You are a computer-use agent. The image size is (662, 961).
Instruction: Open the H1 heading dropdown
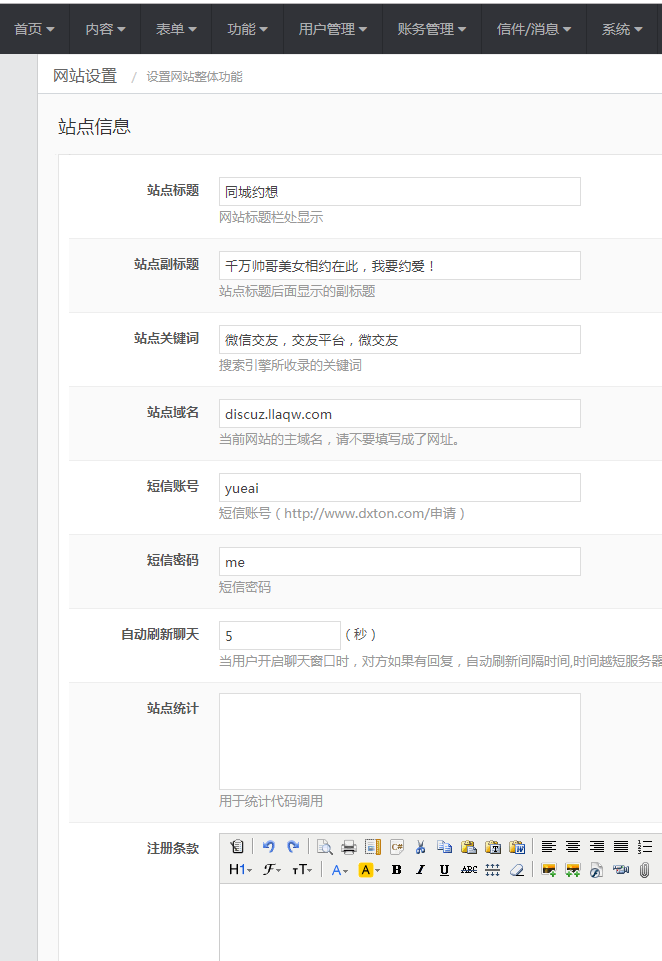tap(240, 870)
